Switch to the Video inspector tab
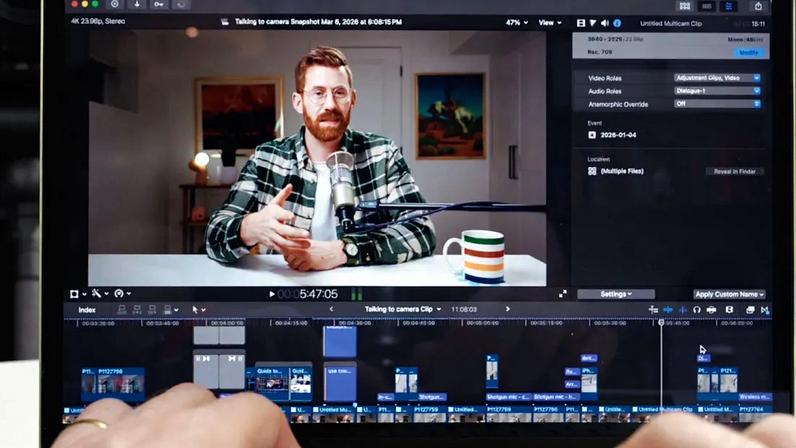The width and height of the screenshot is (796, 448). coord(581,23)
